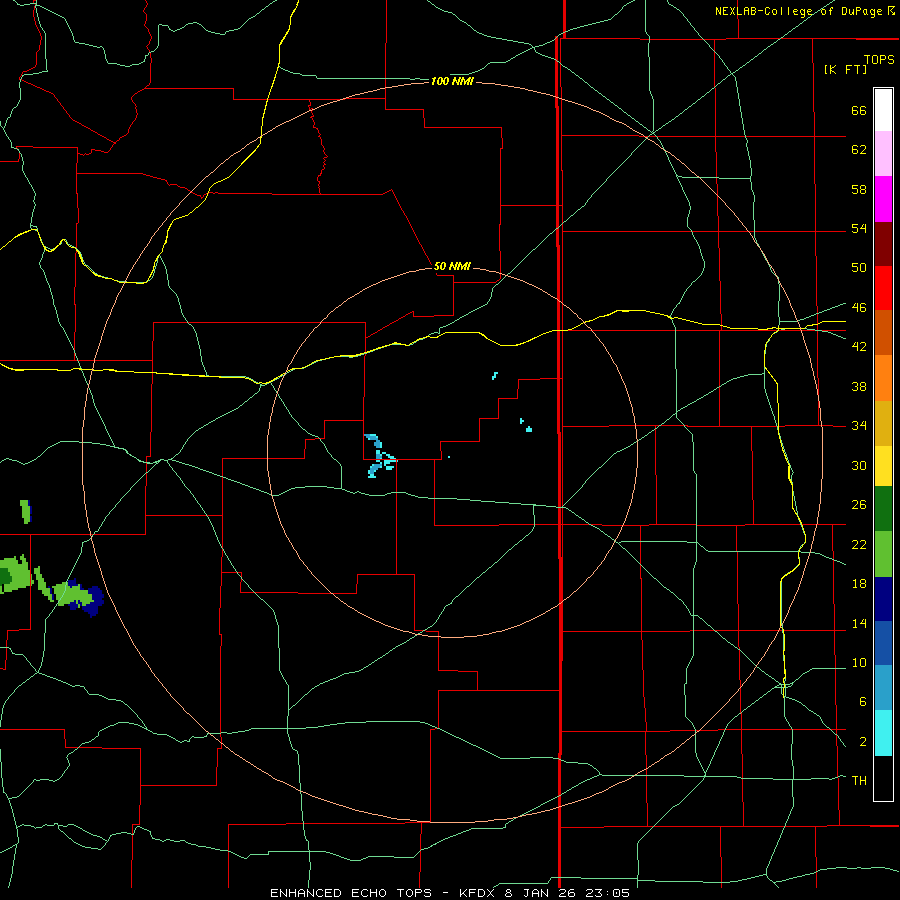
Task: Click the light green legend band
Action: (x=883, y=554)
